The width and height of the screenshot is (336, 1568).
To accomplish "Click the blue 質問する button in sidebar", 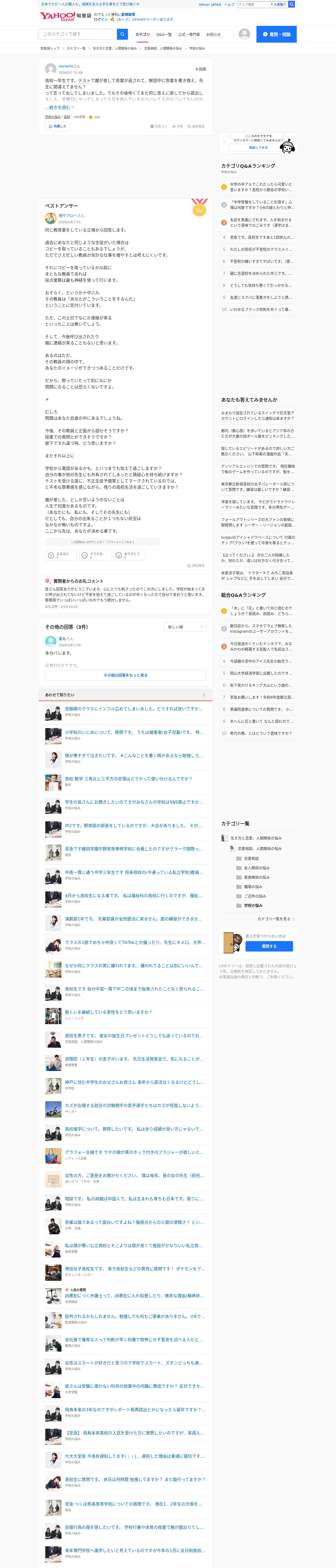I will coord(269,947).
